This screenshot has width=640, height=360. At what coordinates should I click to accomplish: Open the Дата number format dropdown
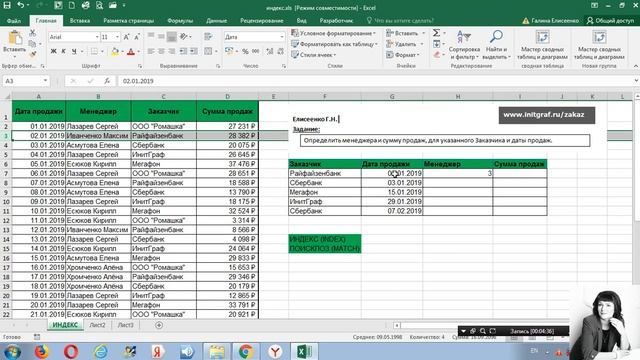tap(282, 37)
